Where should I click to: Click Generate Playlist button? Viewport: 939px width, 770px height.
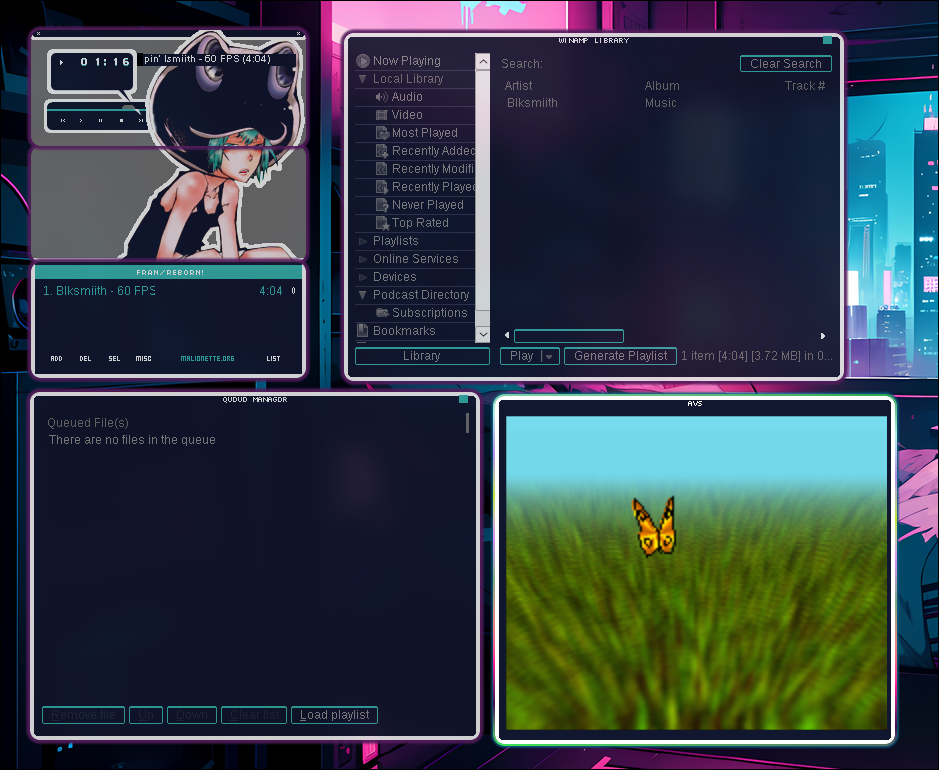point(620,356)
